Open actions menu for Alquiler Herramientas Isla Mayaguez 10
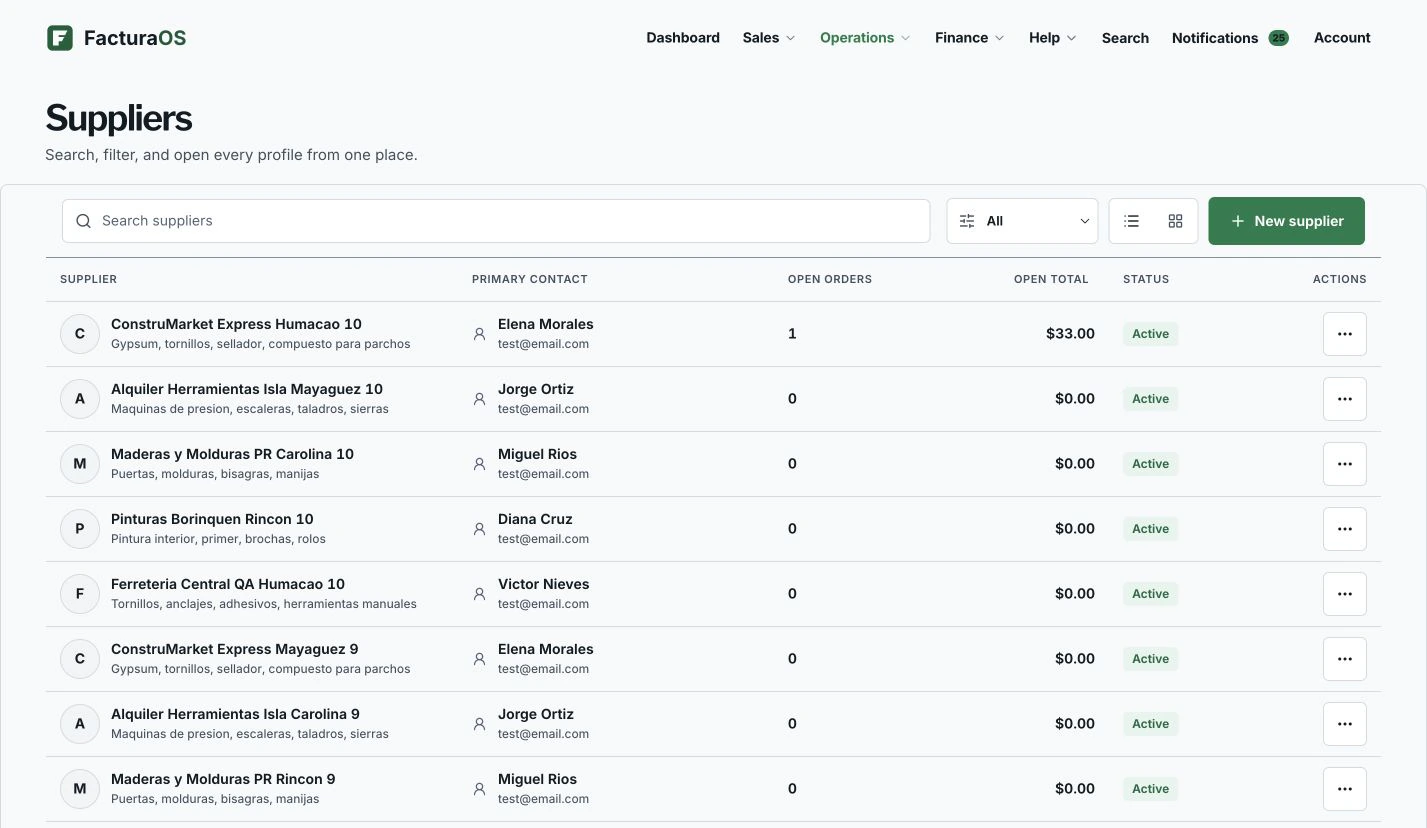 (1344, 399)
